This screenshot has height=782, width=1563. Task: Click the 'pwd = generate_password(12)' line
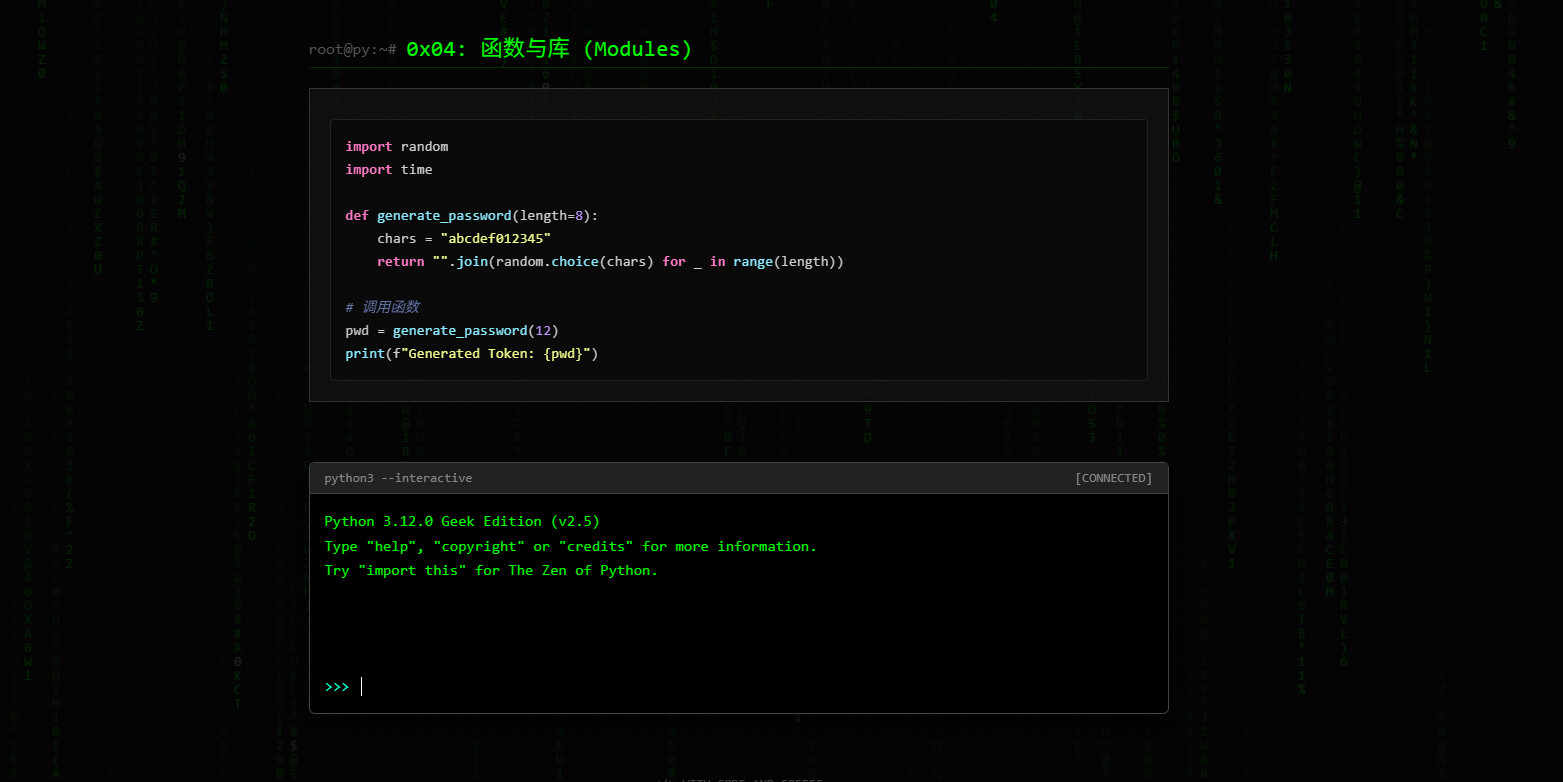click(x=452, y=331)
